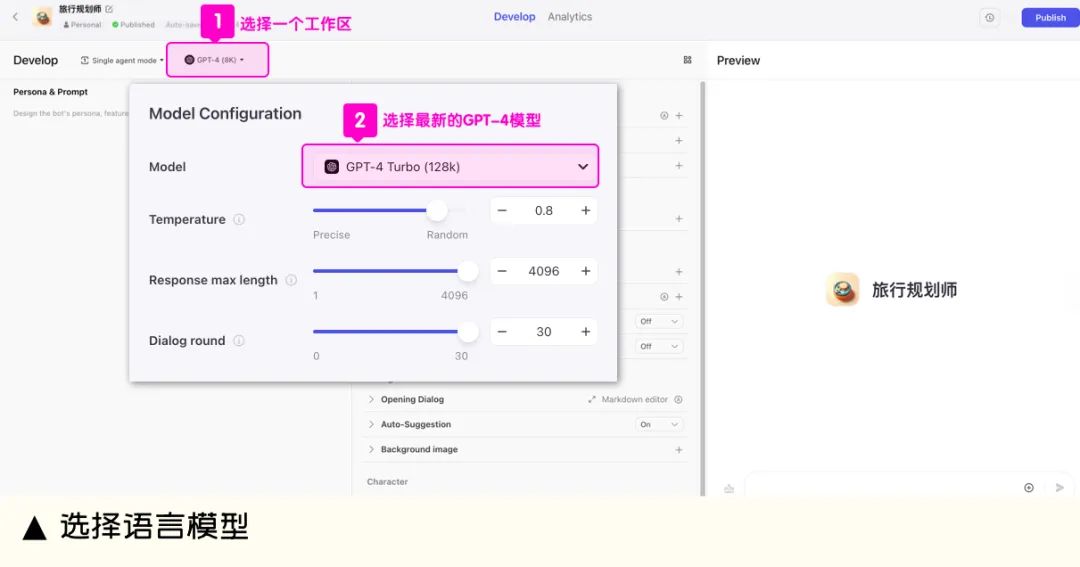The height and width of the screenshot is (567, 1080).
Task: Switch to the Develop tab
Action: [x=514, y=17]
